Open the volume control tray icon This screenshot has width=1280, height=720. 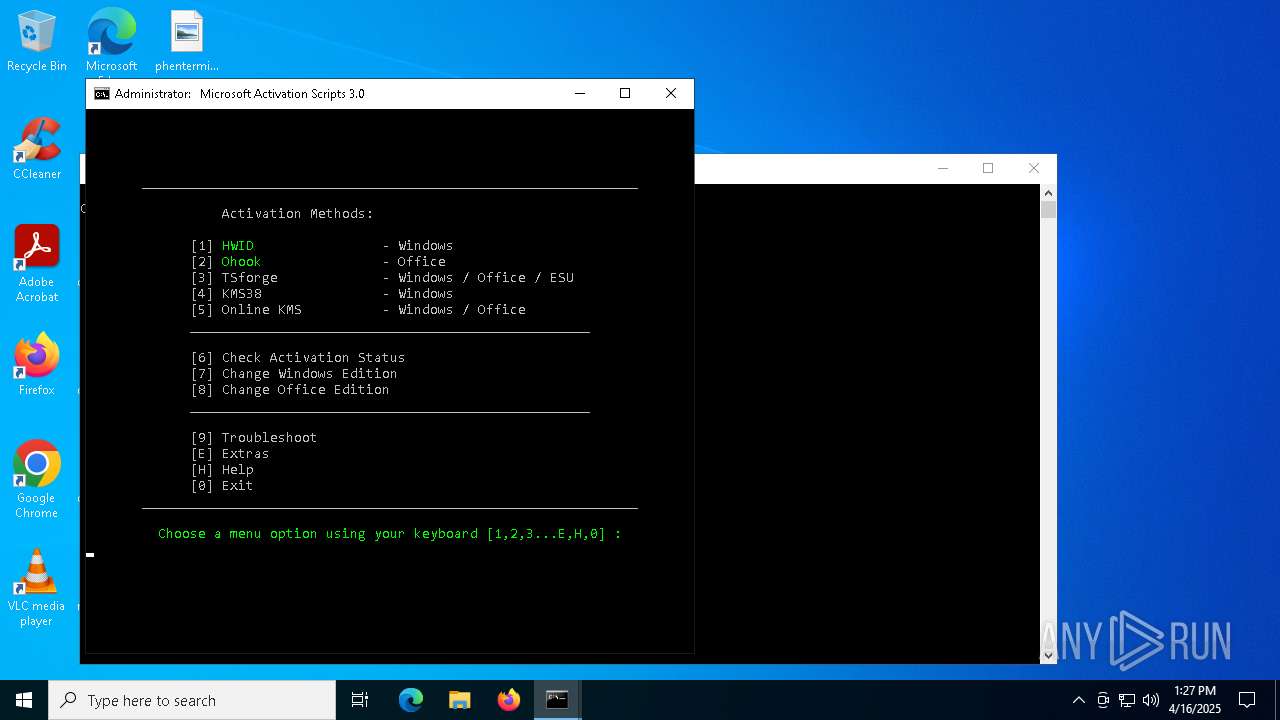[1151, 700]
